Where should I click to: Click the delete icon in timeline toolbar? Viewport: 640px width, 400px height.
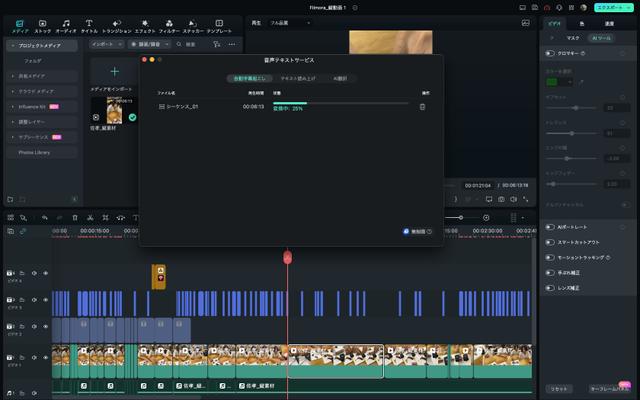[75, 217]
